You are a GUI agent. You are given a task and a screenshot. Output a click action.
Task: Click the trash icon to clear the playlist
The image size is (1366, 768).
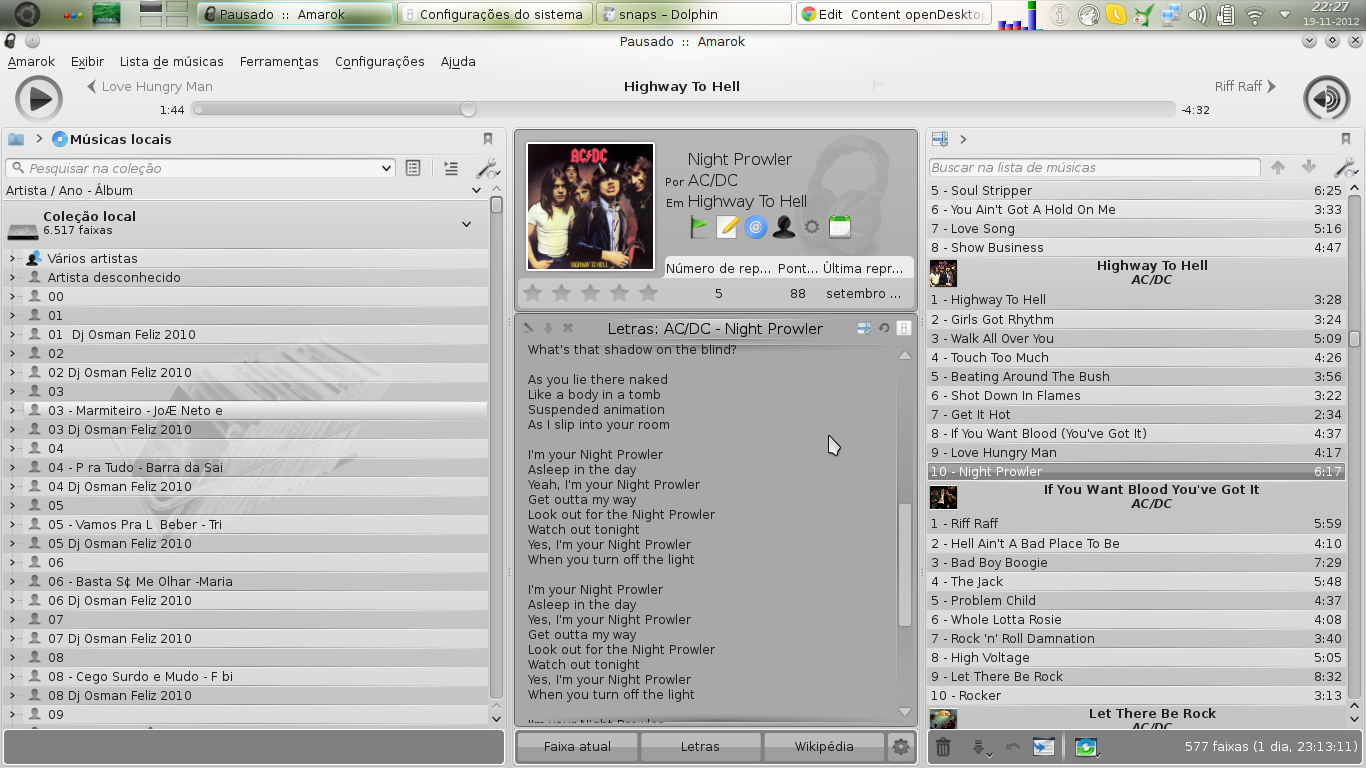943,746
